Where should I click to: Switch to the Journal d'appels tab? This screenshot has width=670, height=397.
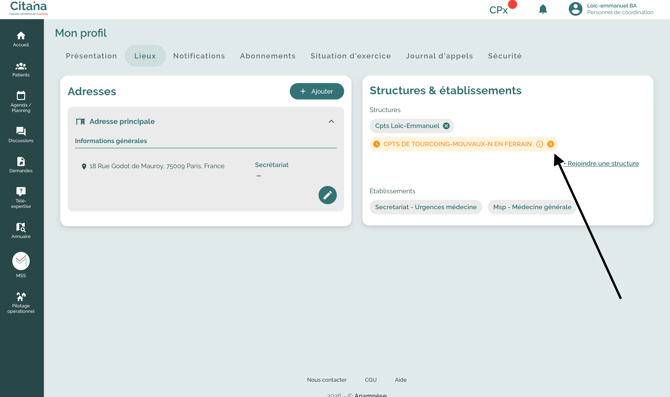point(439,56)
